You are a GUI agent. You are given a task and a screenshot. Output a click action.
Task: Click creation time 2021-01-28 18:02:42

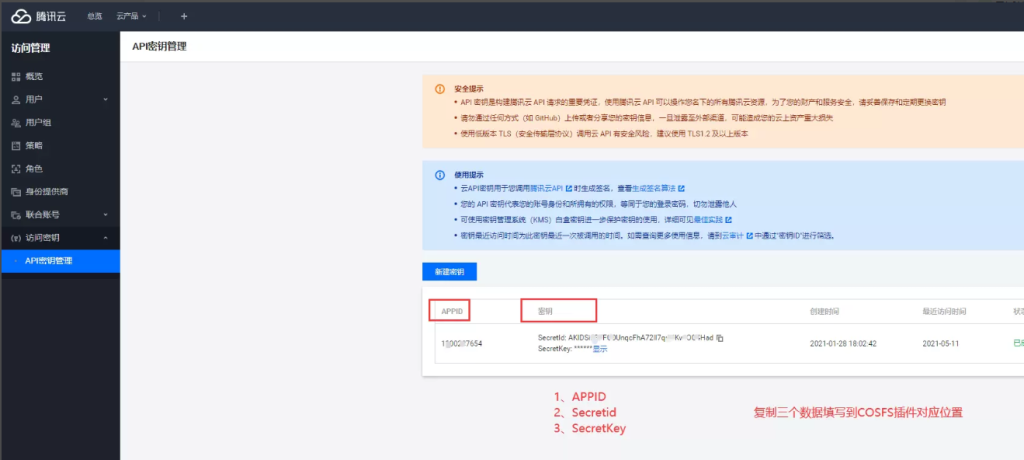[843, 343]
